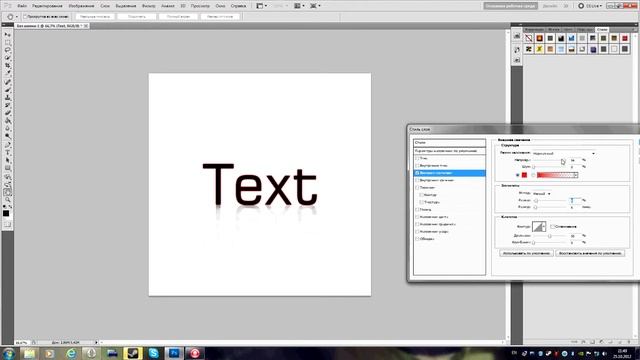Open the gradient picker arrow for glow
This screenshot has width=640, height=360.
coord(576,175)
